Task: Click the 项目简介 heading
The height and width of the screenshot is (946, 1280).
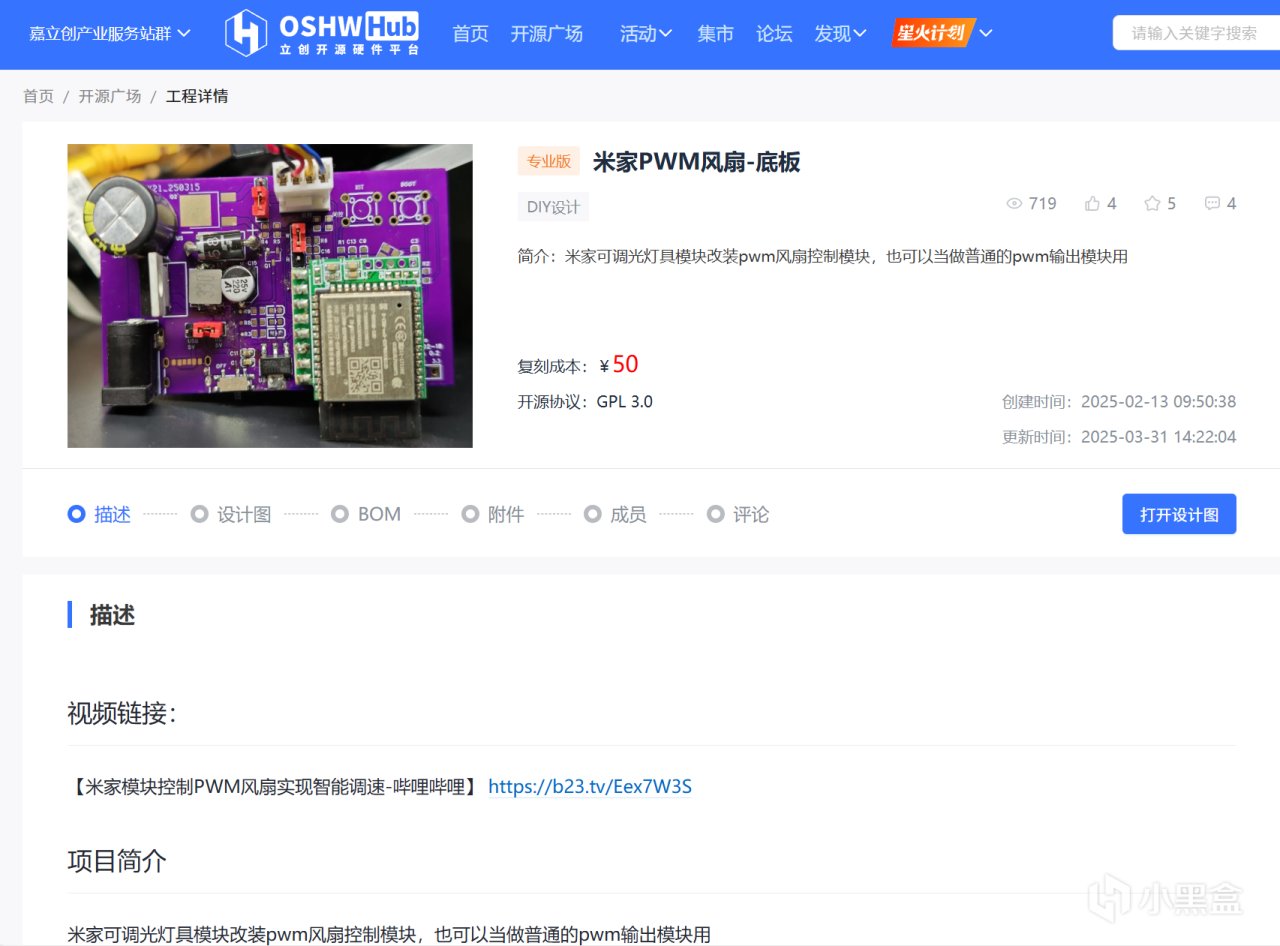Action: click(117, 861)
